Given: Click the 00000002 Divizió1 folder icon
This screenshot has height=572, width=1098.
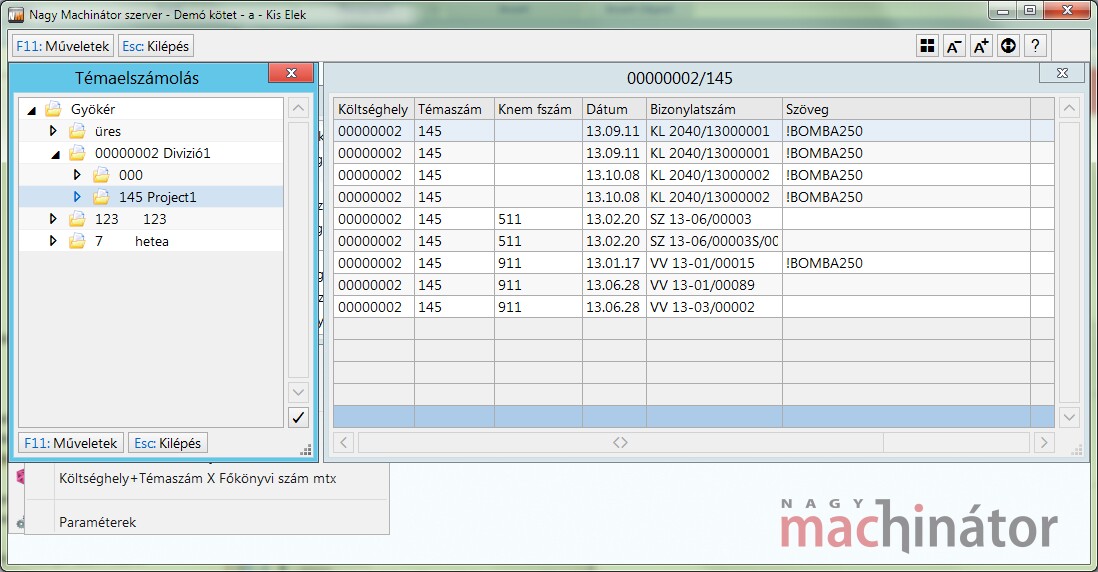Looking at the screenshot, I should coord(77,153).
